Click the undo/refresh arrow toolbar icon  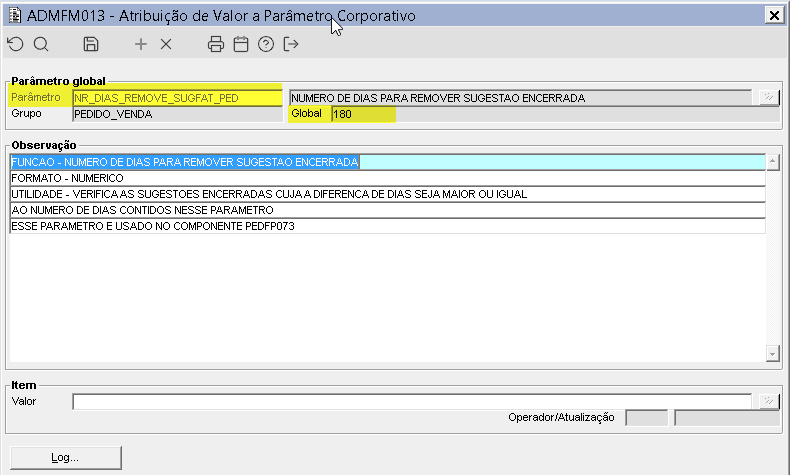[16, 44]
